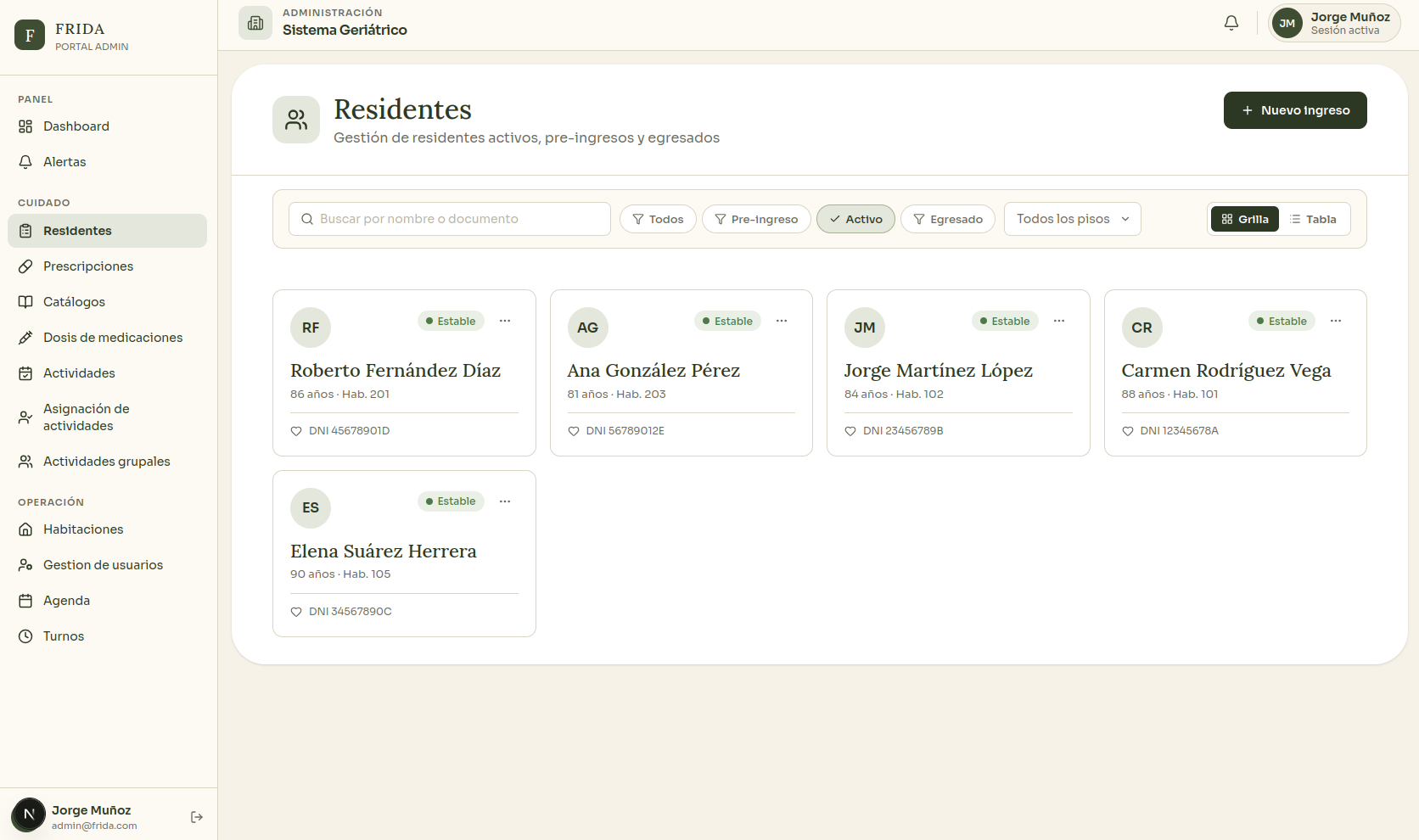Open Prescripciones section
1419x840 pixels.
107,266
